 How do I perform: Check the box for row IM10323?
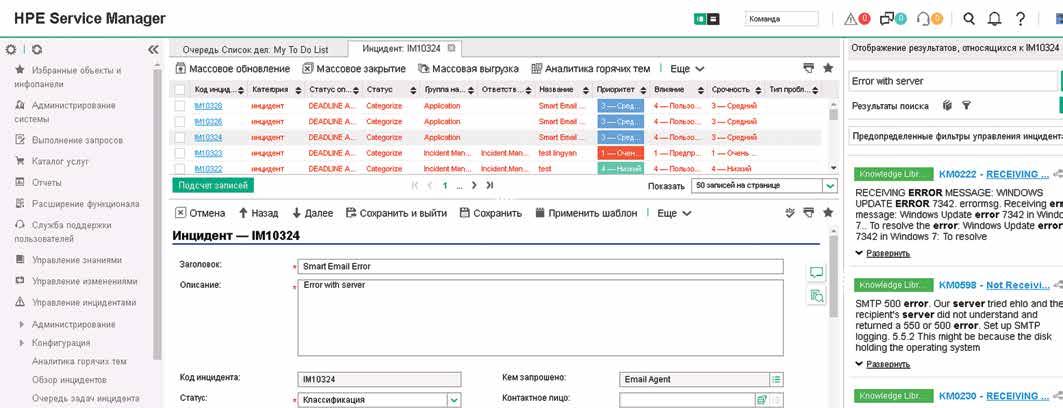tap(180, 153)
